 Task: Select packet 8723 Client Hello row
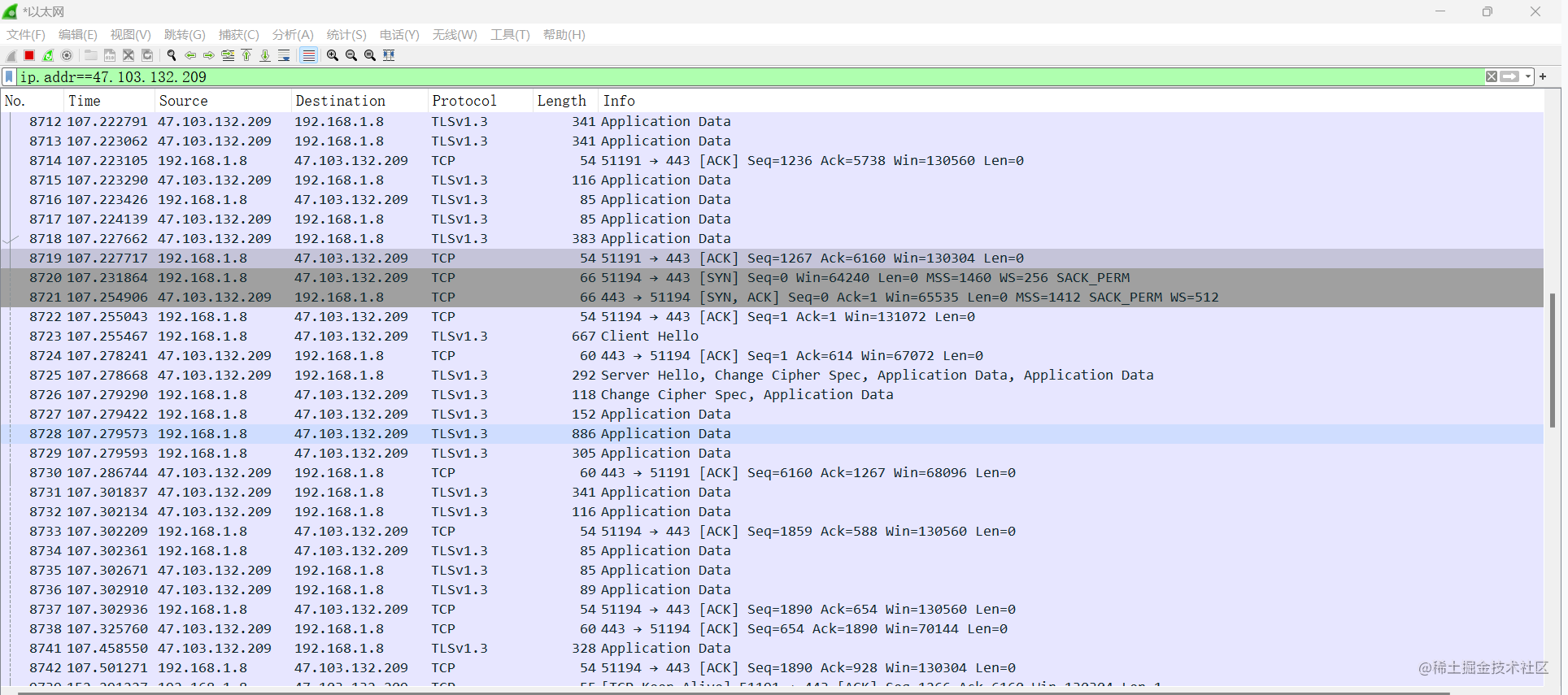point(772,337)
